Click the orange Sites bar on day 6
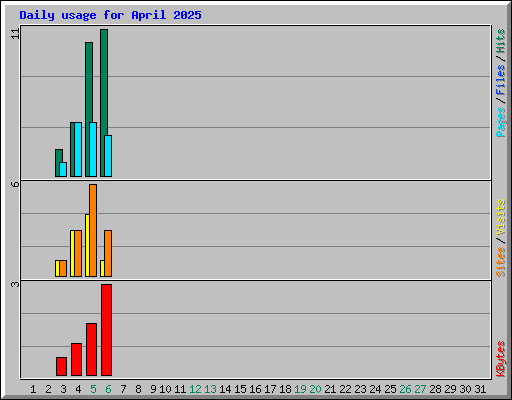The image size is (512, 400). (x=108, y=253)
